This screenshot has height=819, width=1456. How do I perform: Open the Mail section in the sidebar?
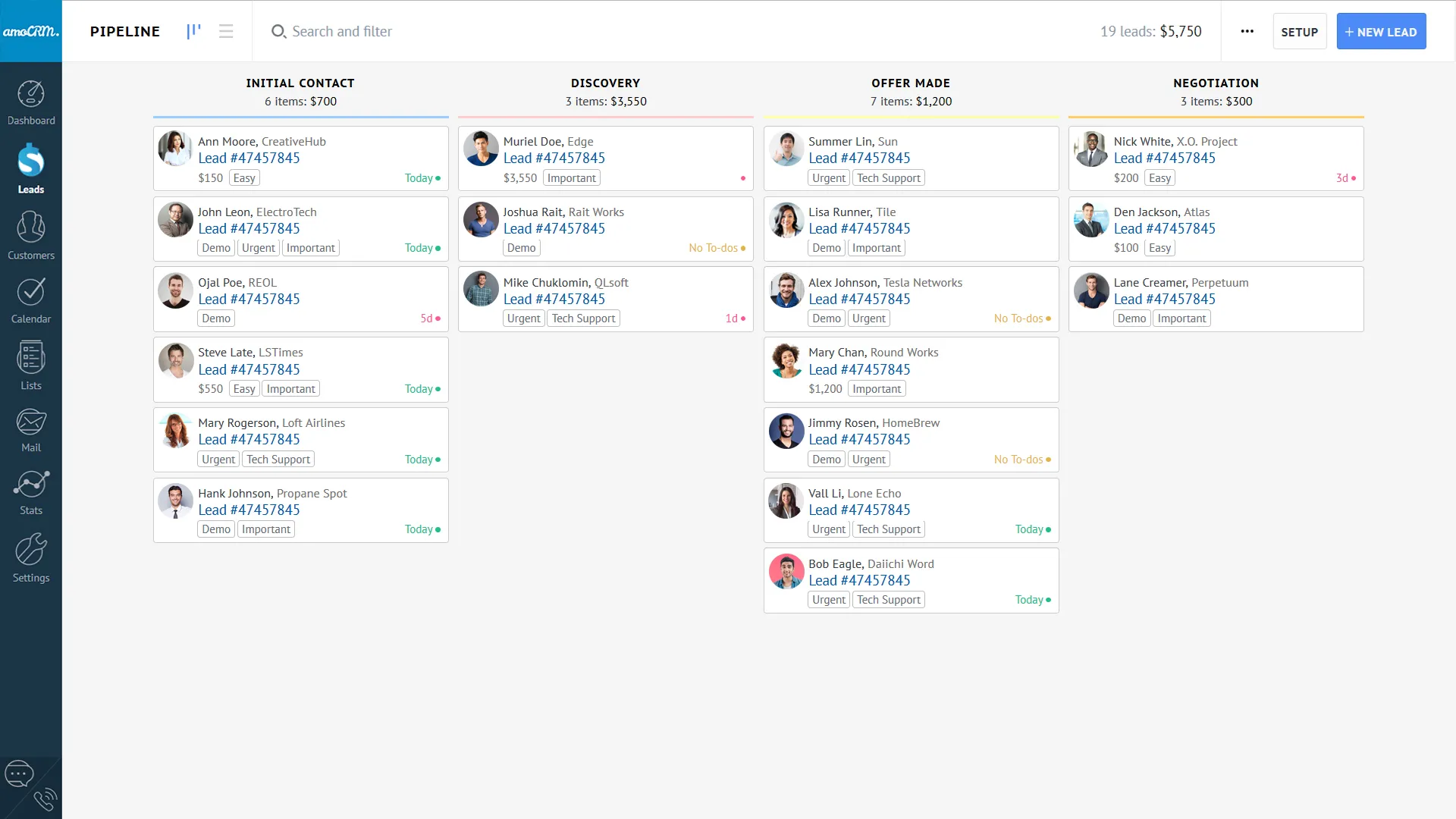coord(30,428)
